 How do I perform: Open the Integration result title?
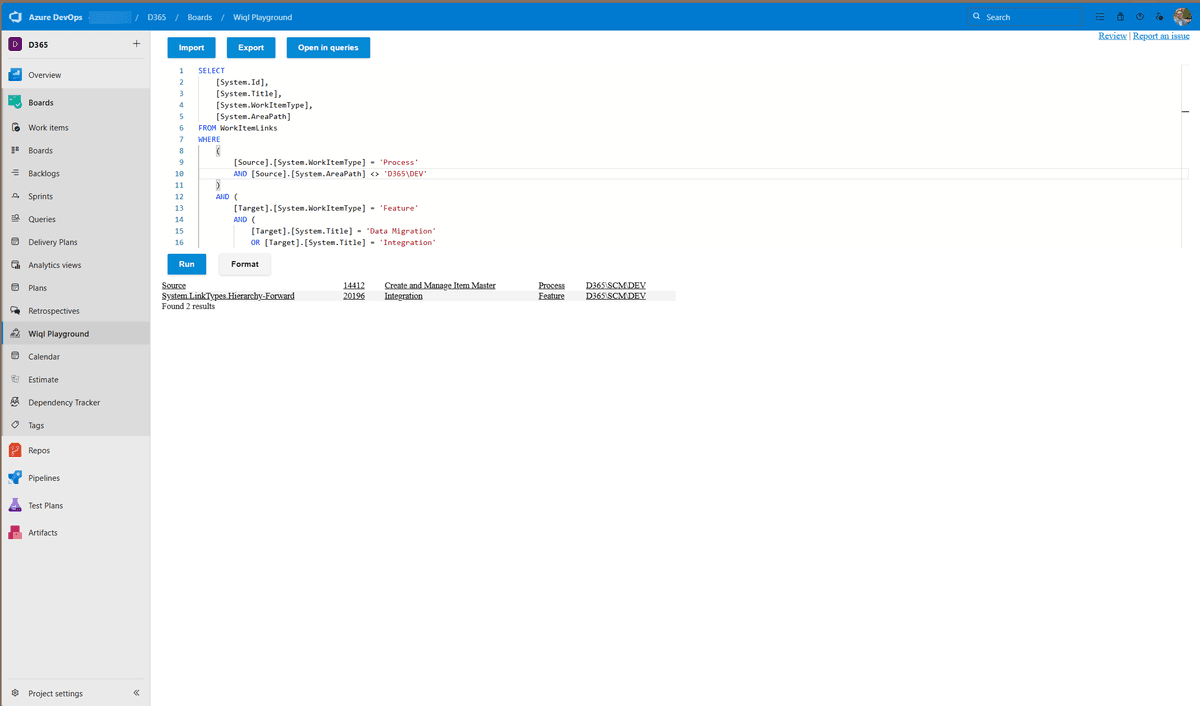coord(403,296)
